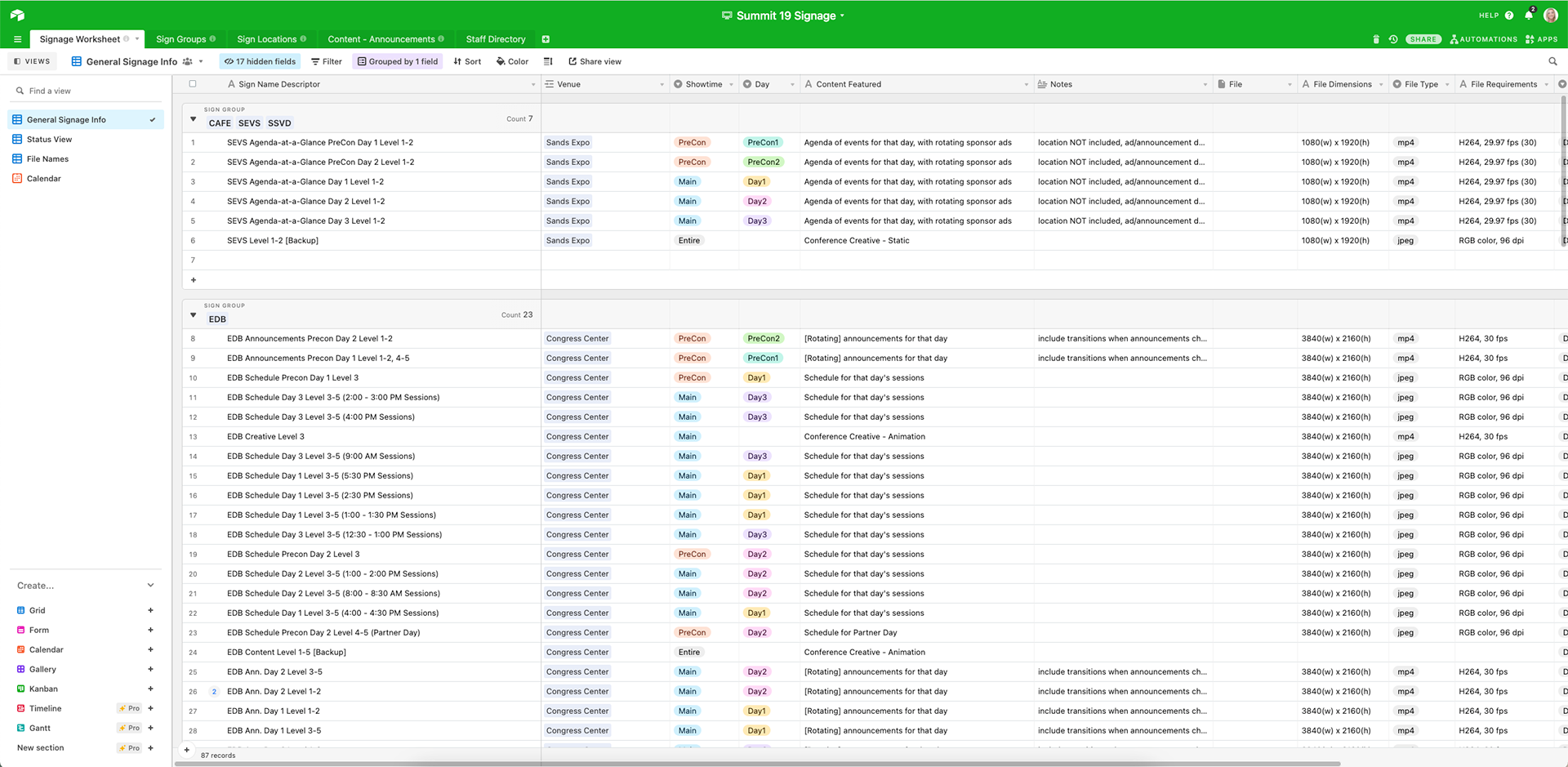
Task: Open Sign Name Descriptor column menu arrow
Action: click(533, 84)
